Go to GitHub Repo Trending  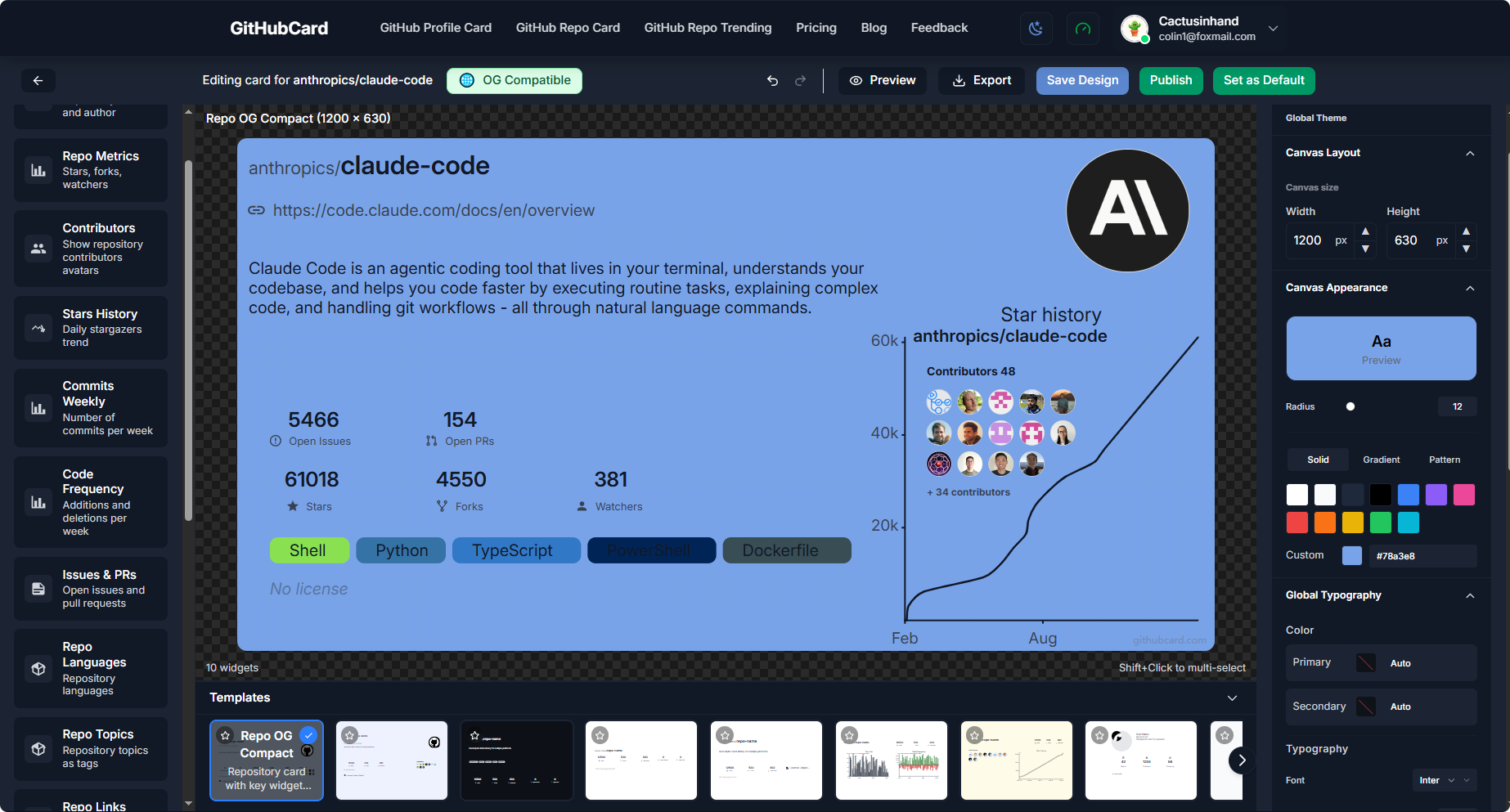click(708, 28)
